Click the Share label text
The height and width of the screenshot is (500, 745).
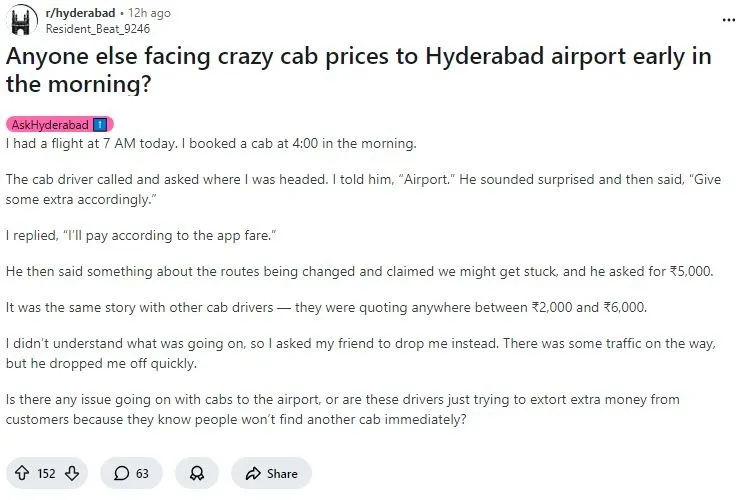(x=282, y=473)
